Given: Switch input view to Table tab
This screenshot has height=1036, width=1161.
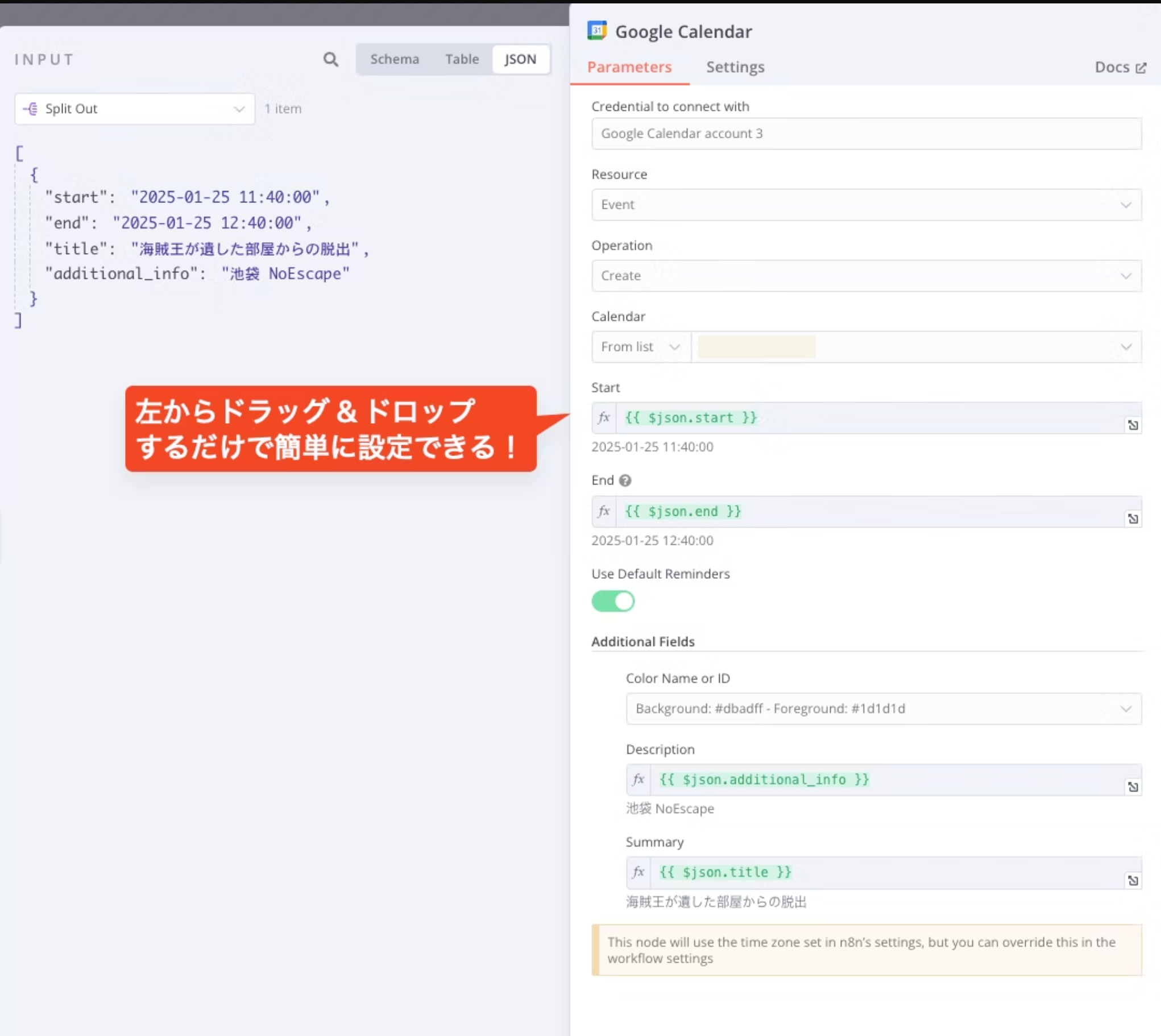Looking at the screenshot, I should coord(462,59).
